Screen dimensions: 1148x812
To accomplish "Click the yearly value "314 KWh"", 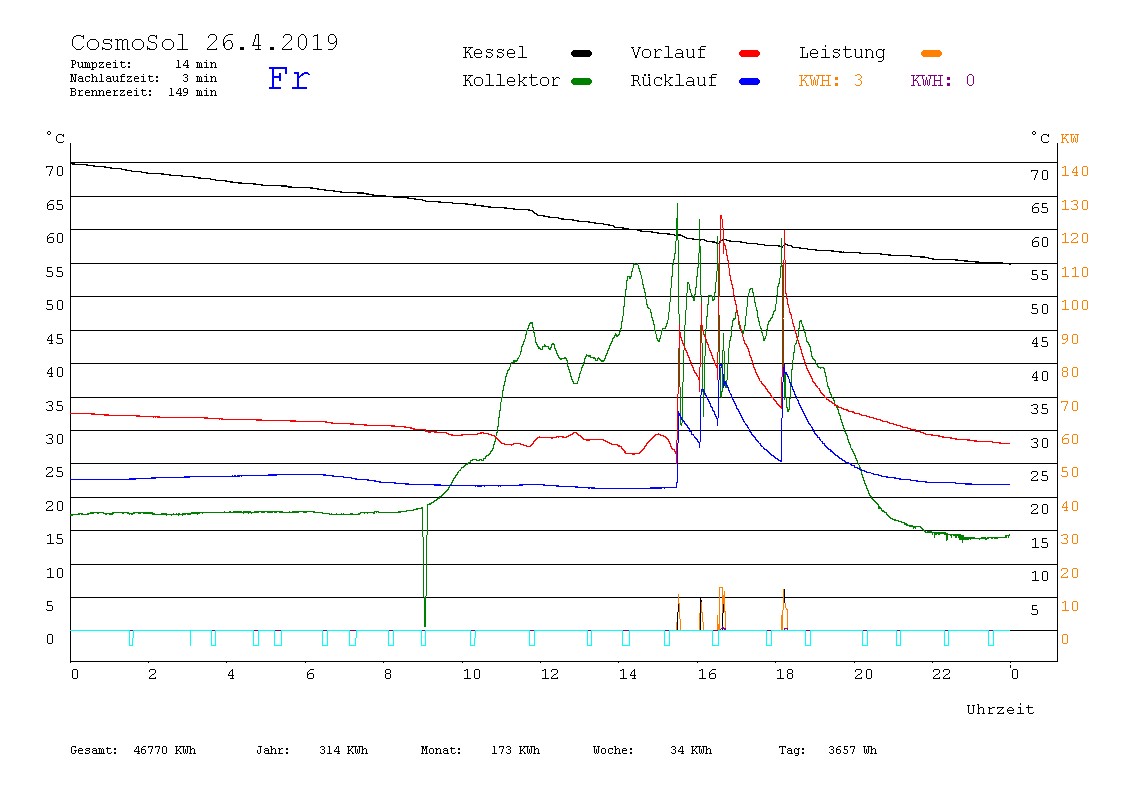I will 343,750.
